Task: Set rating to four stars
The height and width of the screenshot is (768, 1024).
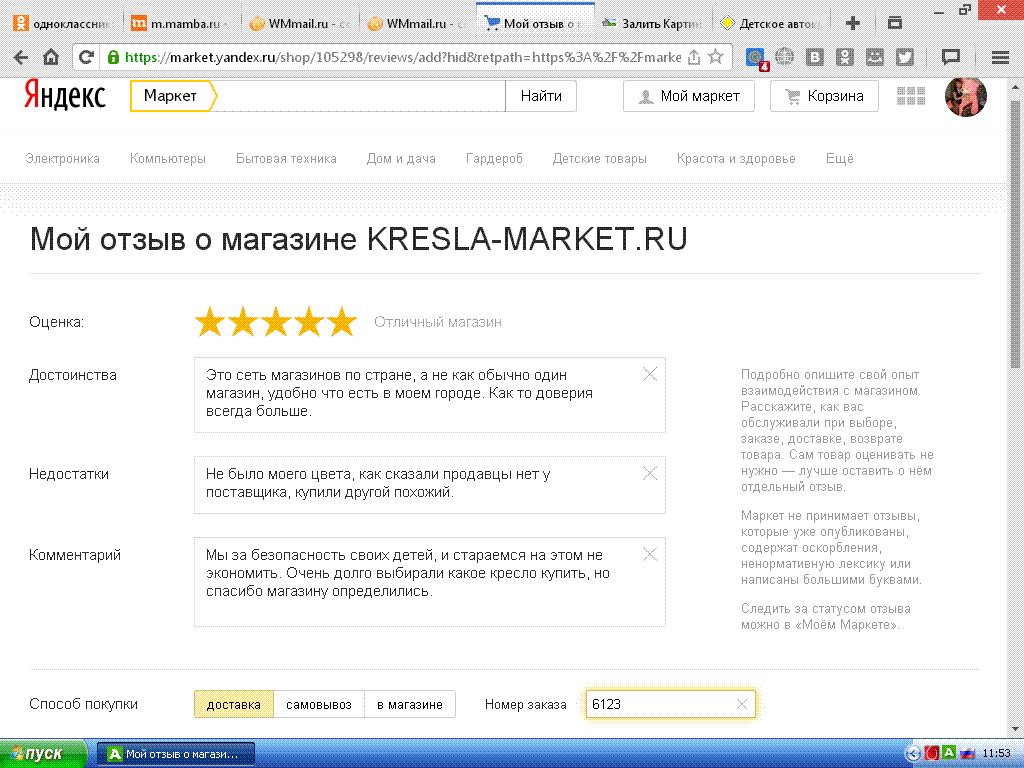Action: pos(309,321)
